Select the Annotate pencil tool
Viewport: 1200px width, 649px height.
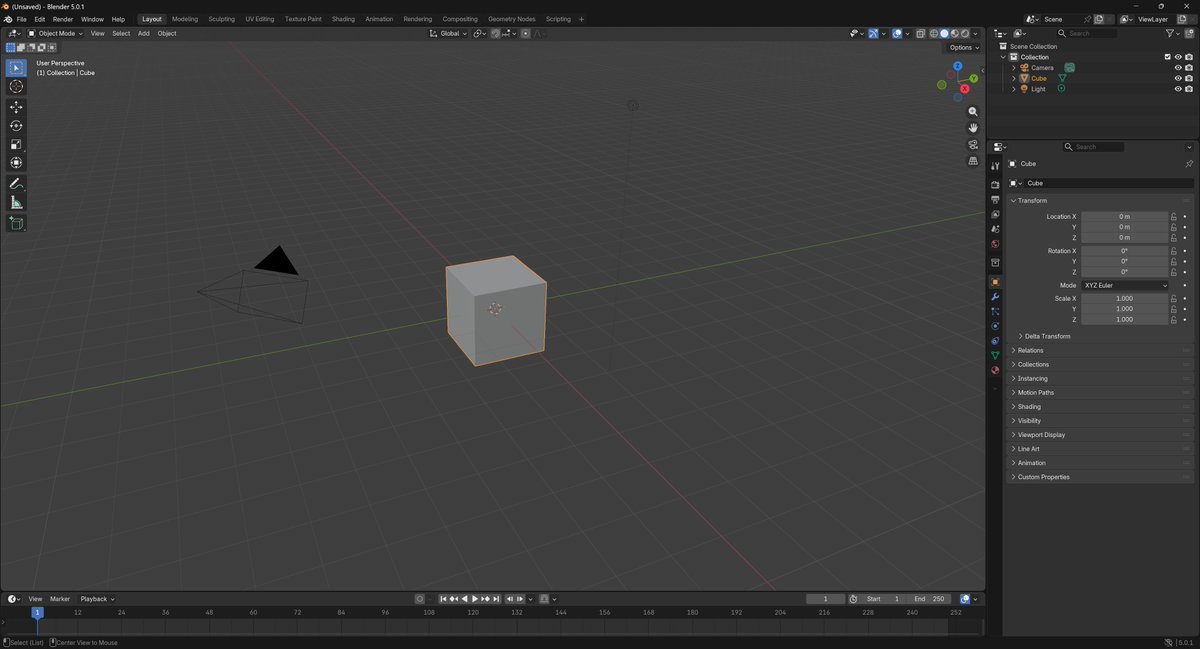16,184
